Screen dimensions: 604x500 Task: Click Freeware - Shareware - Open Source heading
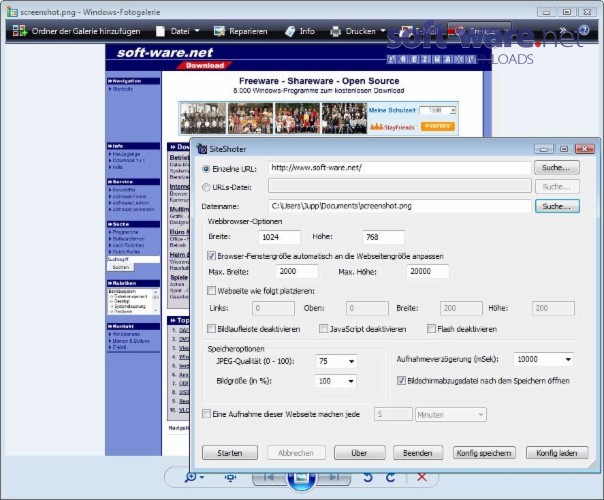319,81
